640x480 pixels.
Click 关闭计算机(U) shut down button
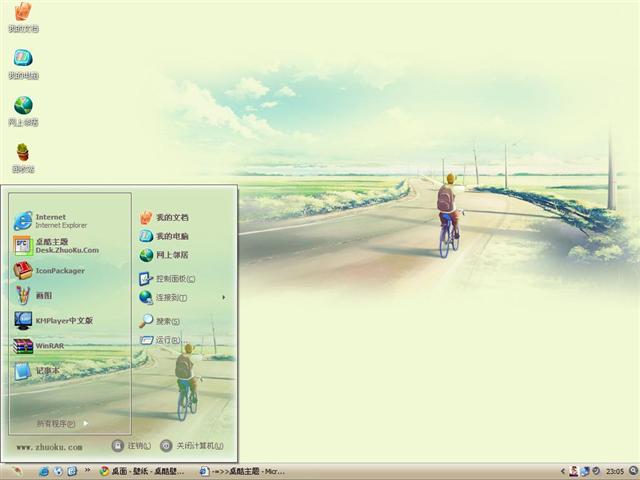tap(192, 446)
